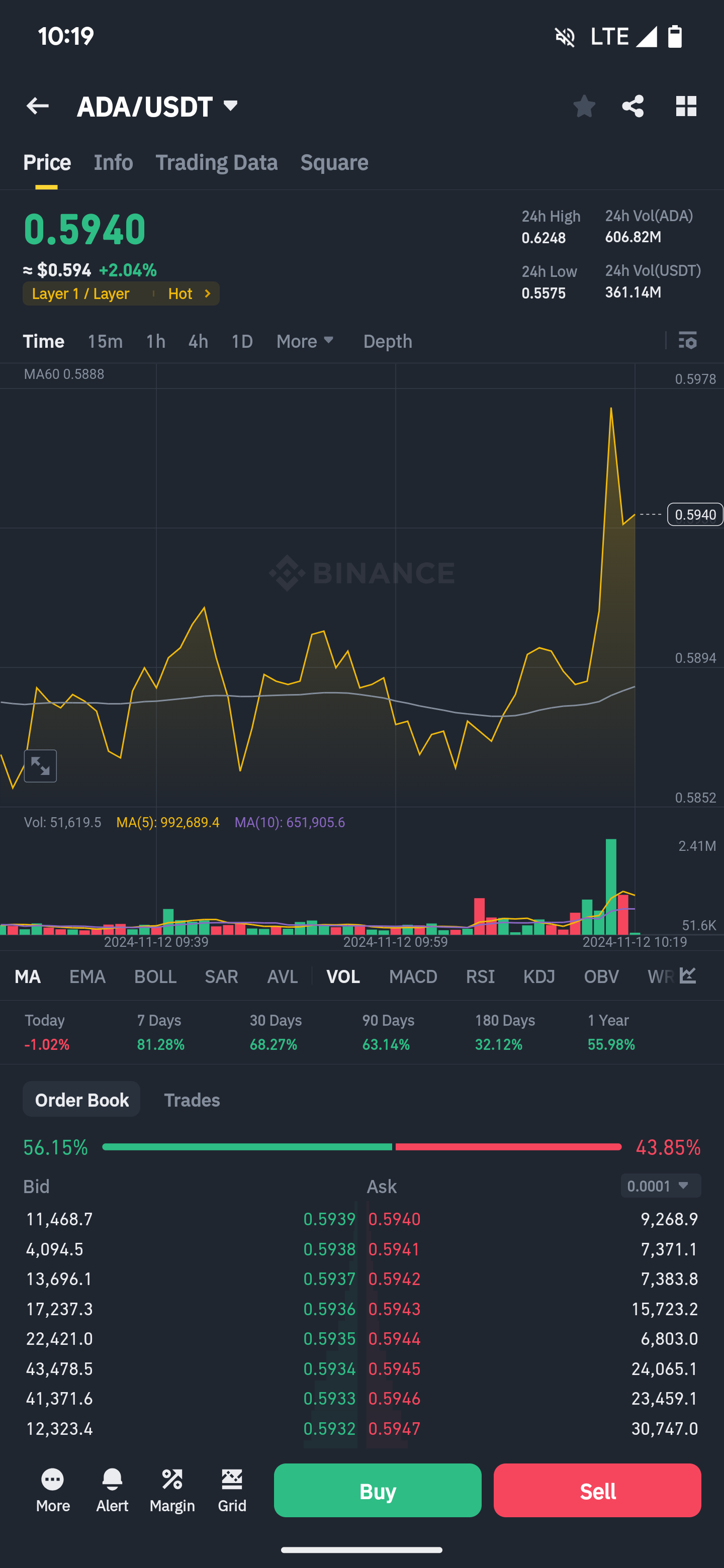Select the 4h chart interval

click(x=198, y=341)
